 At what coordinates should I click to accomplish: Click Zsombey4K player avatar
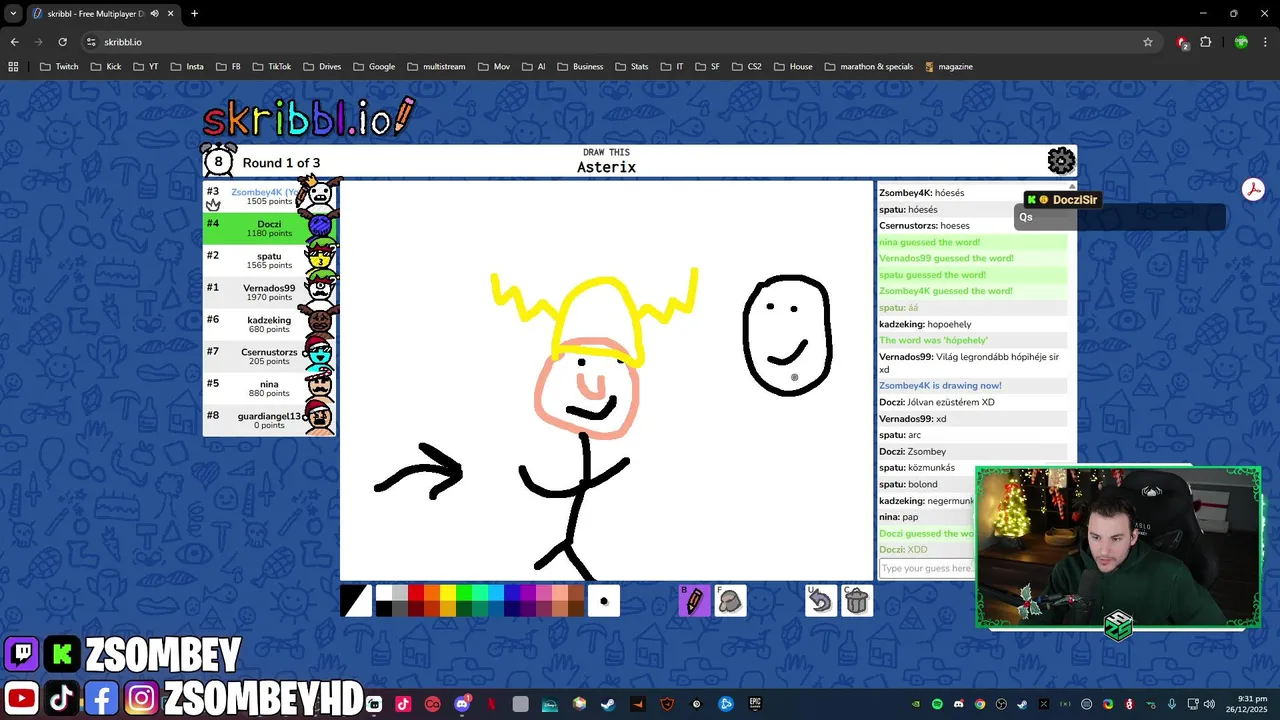coord(320,192)
